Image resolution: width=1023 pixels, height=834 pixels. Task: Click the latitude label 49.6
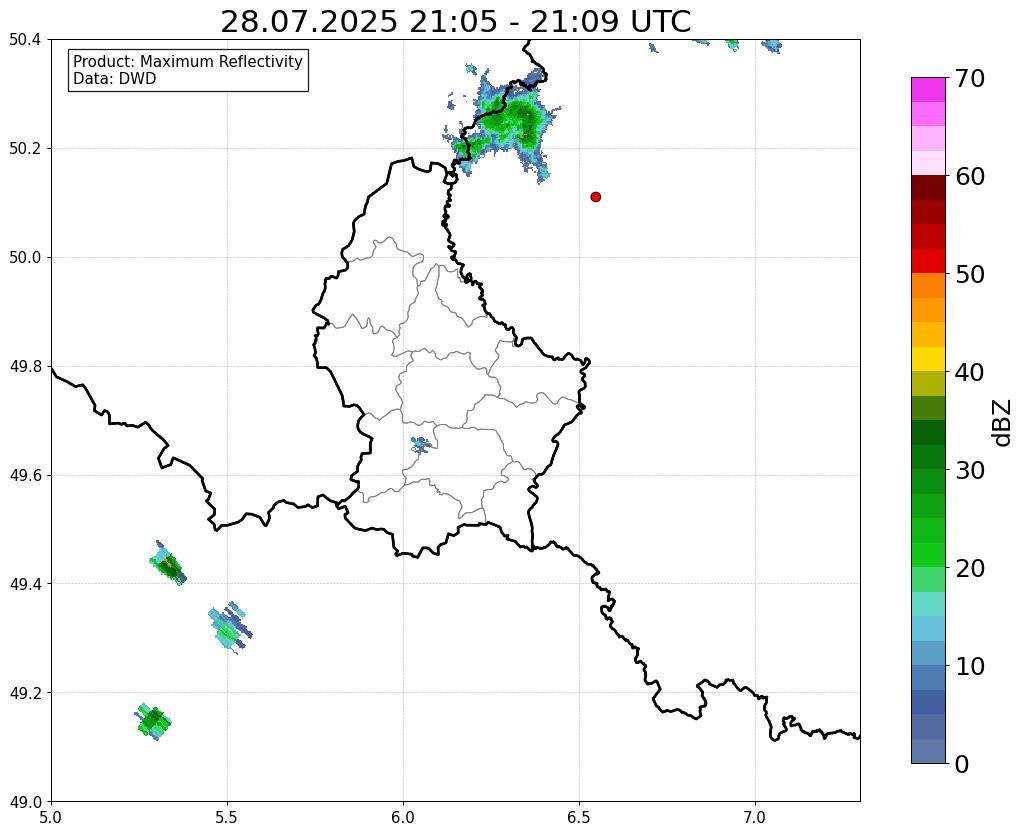point(25,476)
